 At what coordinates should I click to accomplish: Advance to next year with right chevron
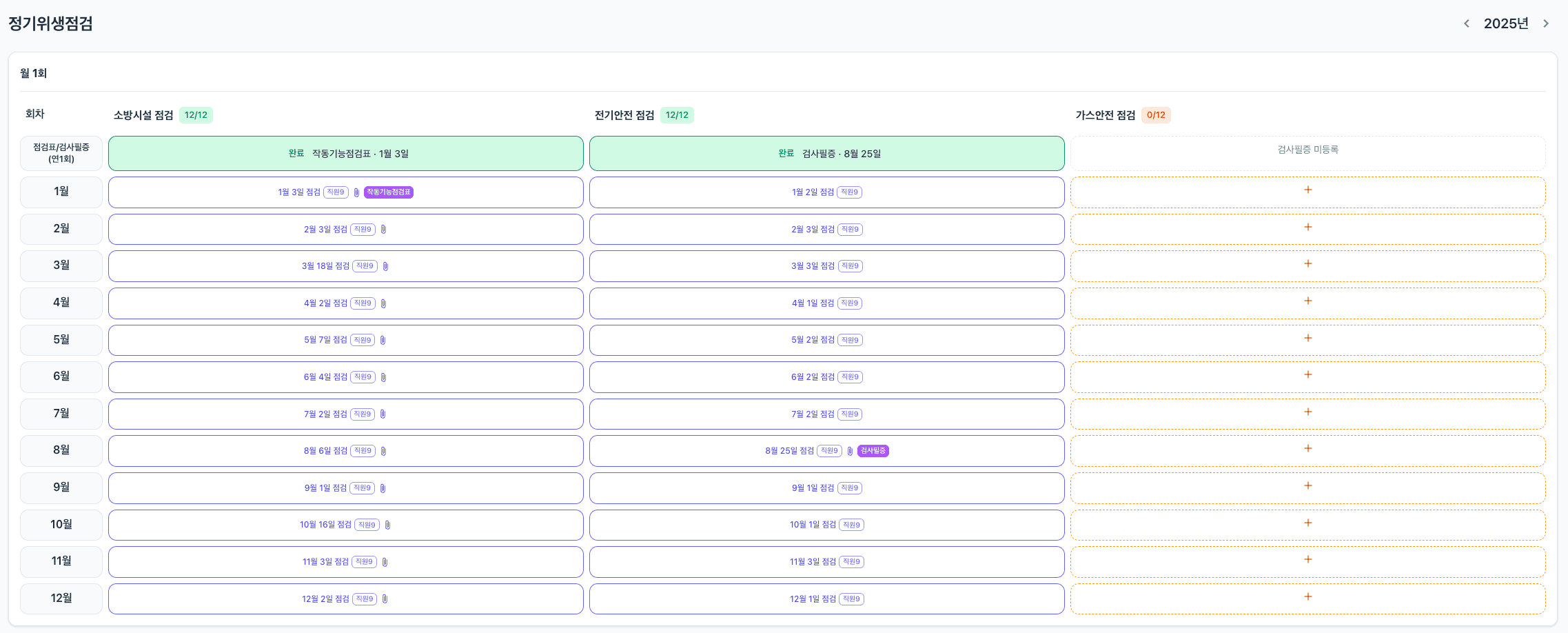click(1546, 23)
